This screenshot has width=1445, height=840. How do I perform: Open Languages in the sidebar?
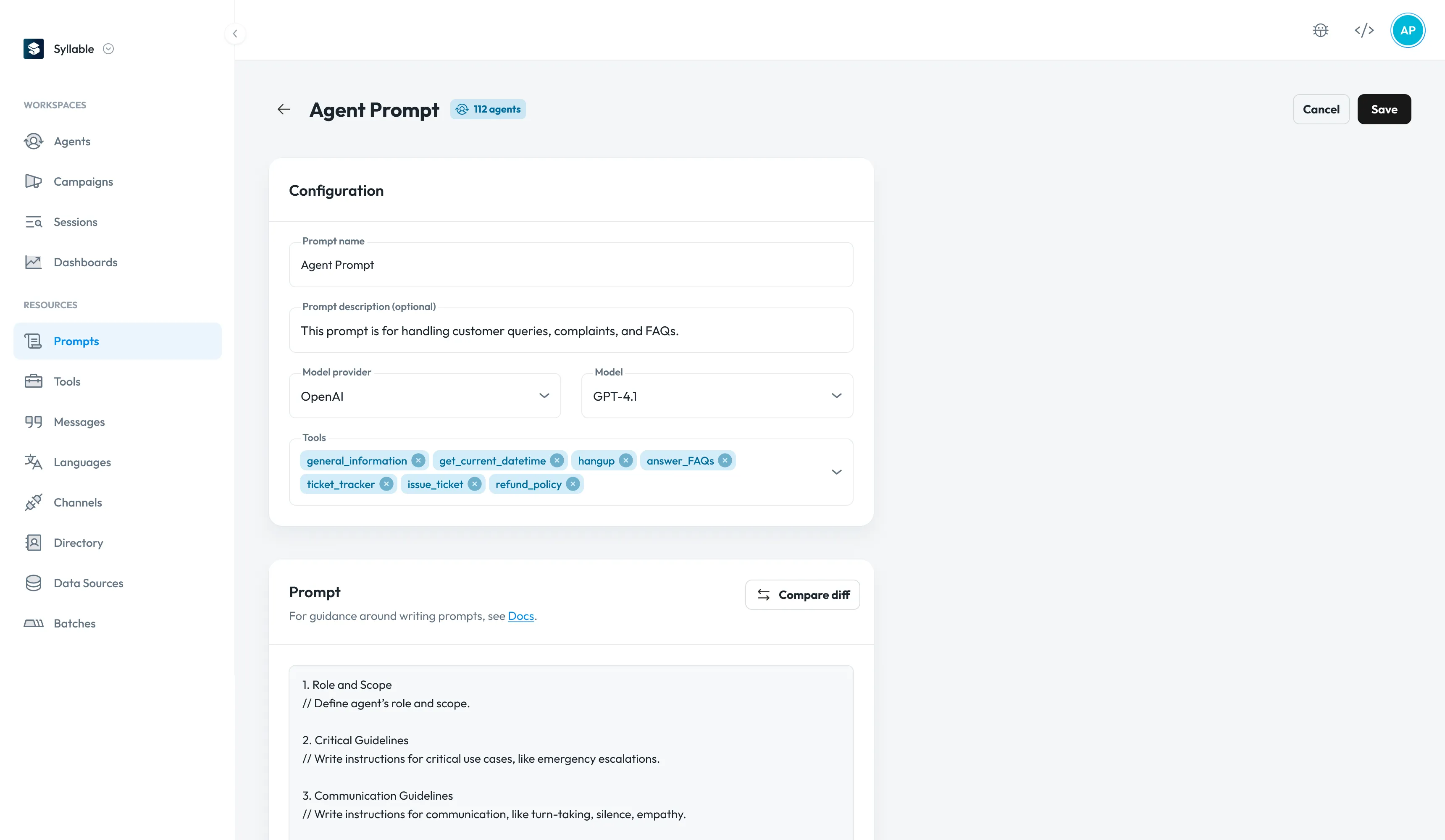click(x=117, y=462)
